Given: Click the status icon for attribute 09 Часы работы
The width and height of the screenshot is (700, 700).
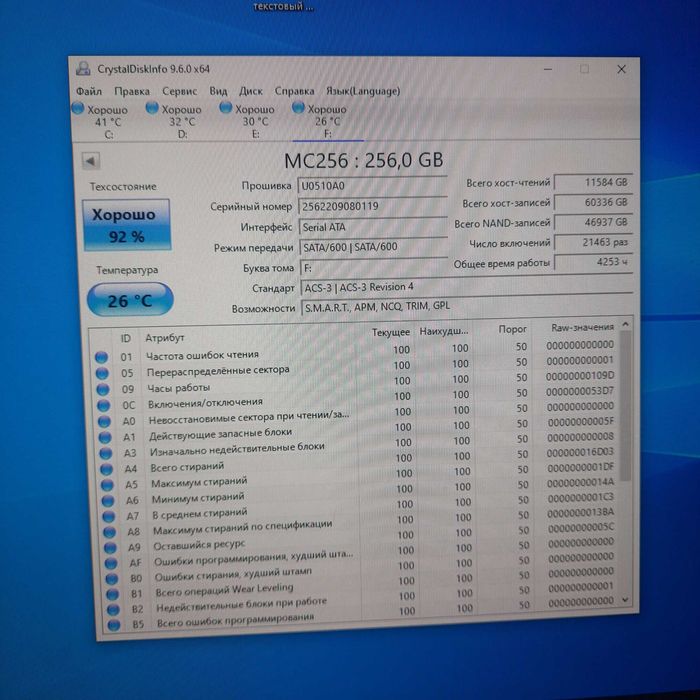Looking at the screenshot, I should [x=103, y=389].
